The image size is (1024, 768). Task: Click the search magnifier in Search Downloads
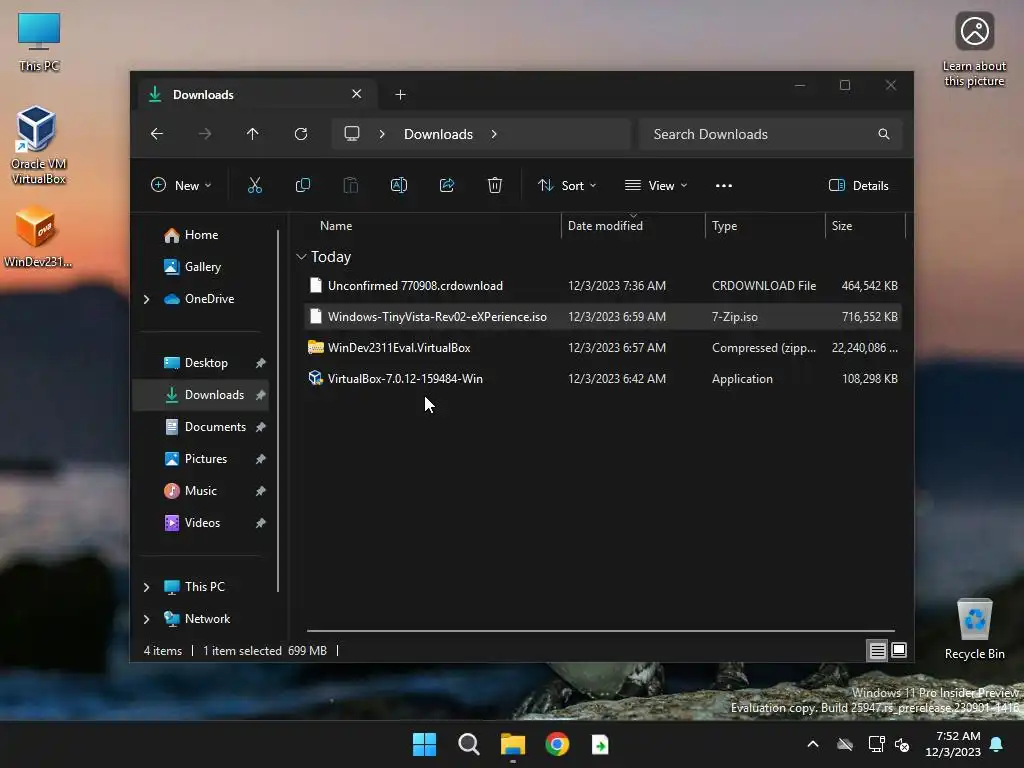884,134
